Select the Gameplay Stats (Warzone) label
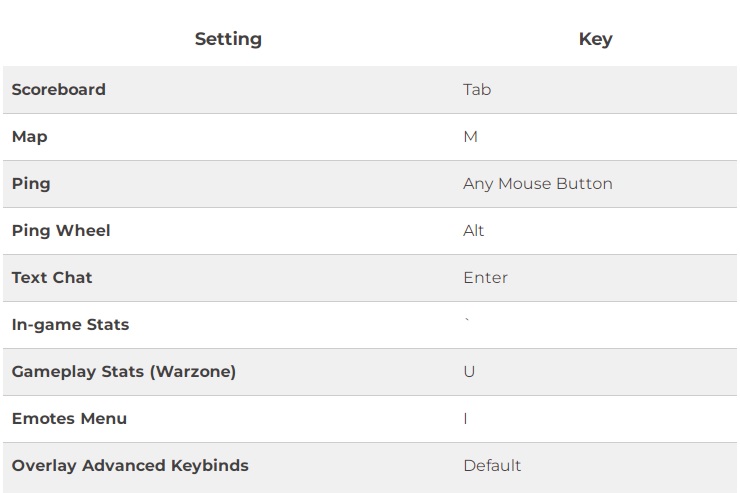This screenshot has width=740, height=493. (124, 372)
